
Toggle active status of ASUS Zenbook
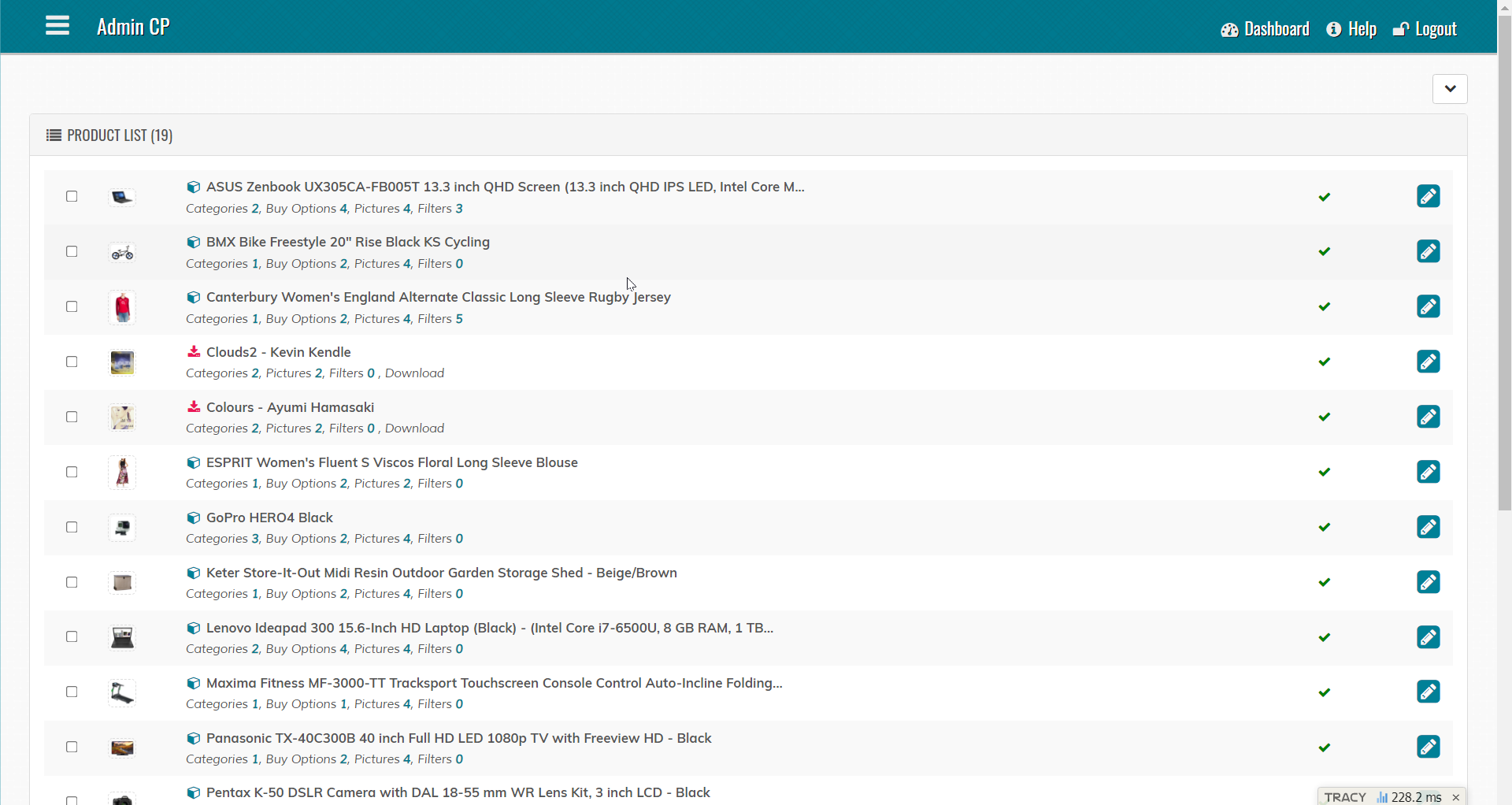click(1325, 197)
